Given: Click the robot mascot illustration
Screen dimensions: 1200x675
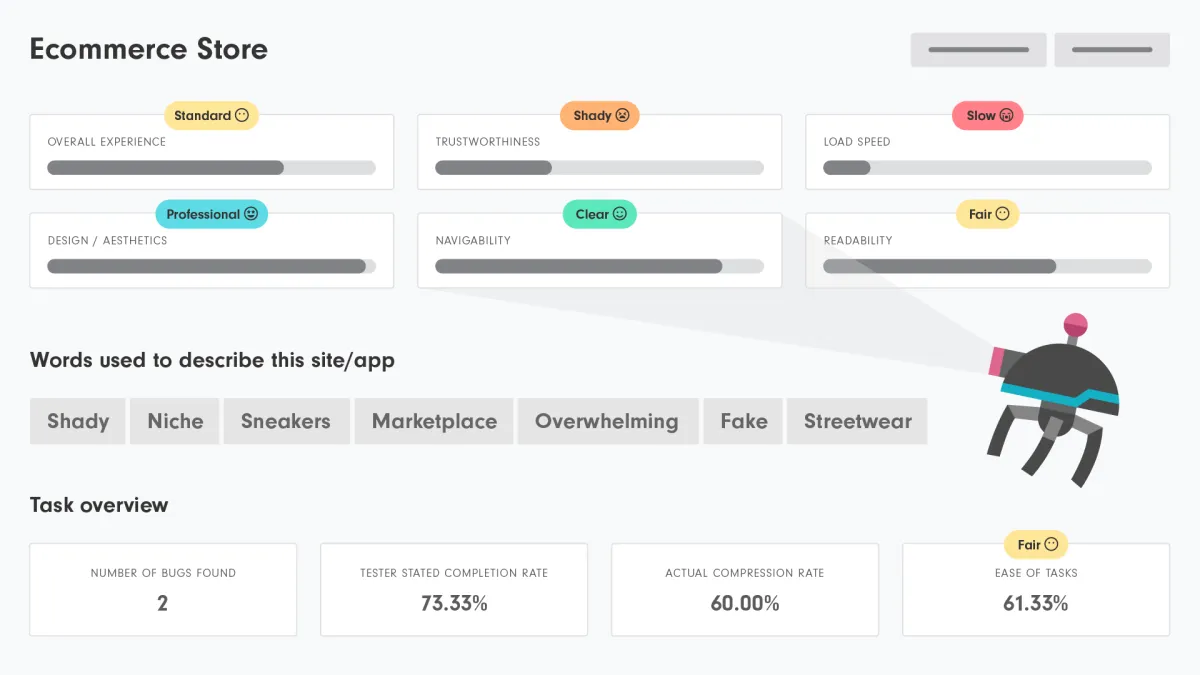Looking at the screenshot, I should pos(1050,400).
